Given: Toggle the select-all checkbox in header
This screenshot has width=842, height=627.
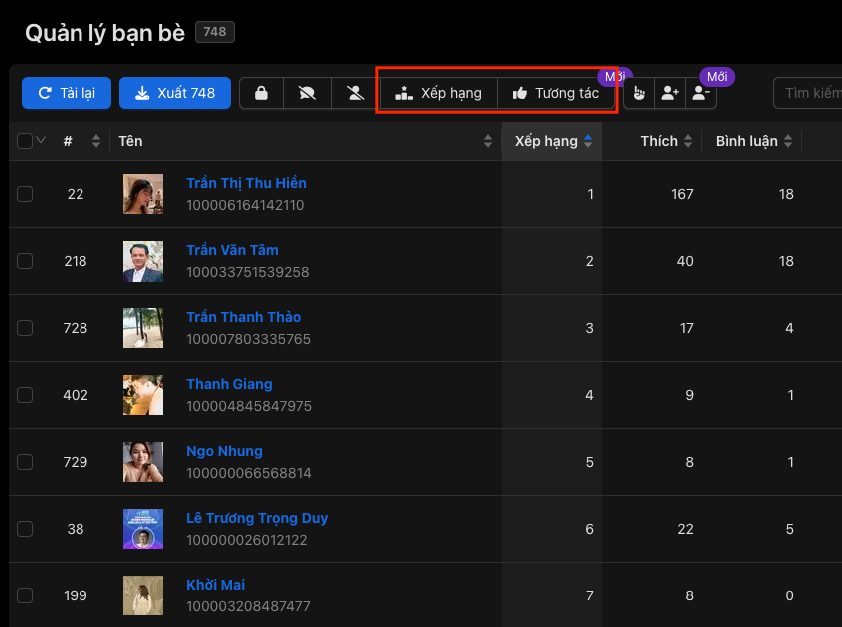Looking at the screenshot, I should 25,141.
